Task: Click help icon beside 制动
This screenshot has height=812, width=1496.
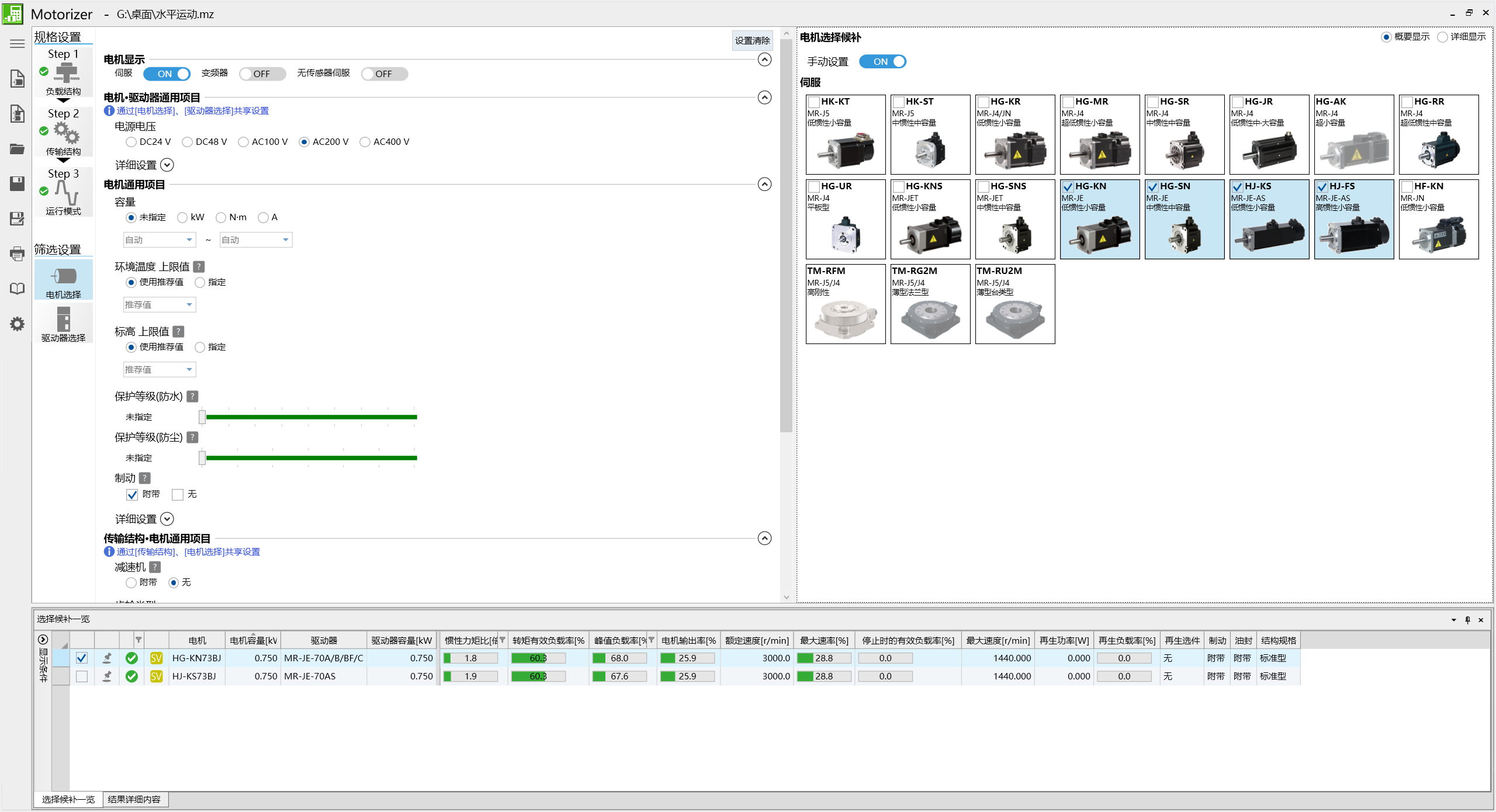Action: pos(145,478)
